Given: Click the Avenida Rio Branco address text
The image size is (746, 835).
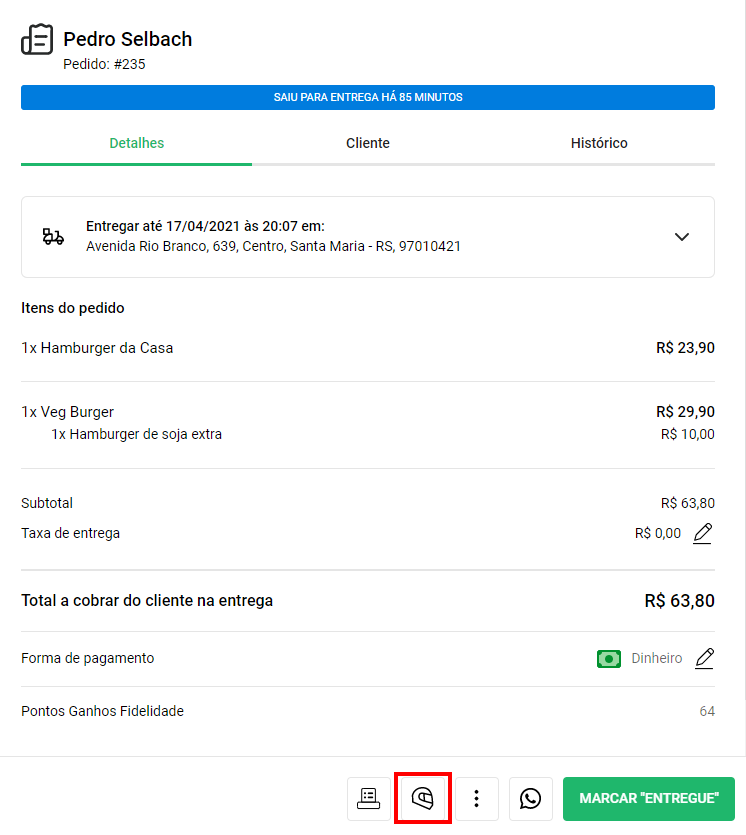Looking at the screenshot, I should (x=273, y=246).
